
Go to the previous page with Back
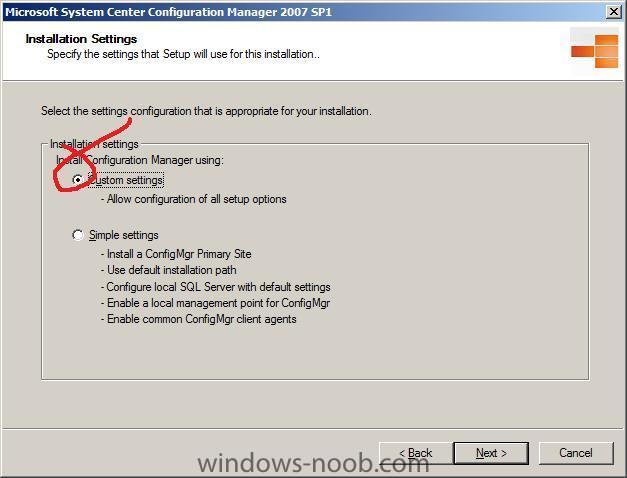(416, 453)
